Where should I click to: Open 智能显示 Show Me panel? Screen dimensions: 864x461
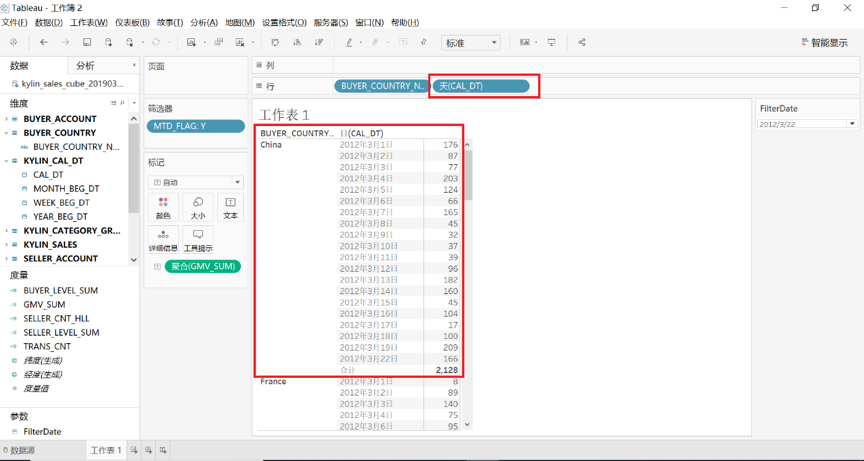824,43
